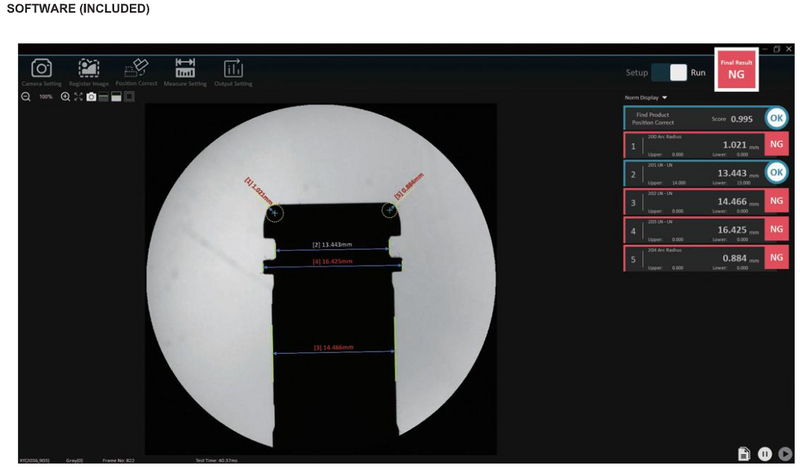Viewport: 800px width, 471px height.
Task: Click the save report document icon
Action: click(x=744, y=453)
